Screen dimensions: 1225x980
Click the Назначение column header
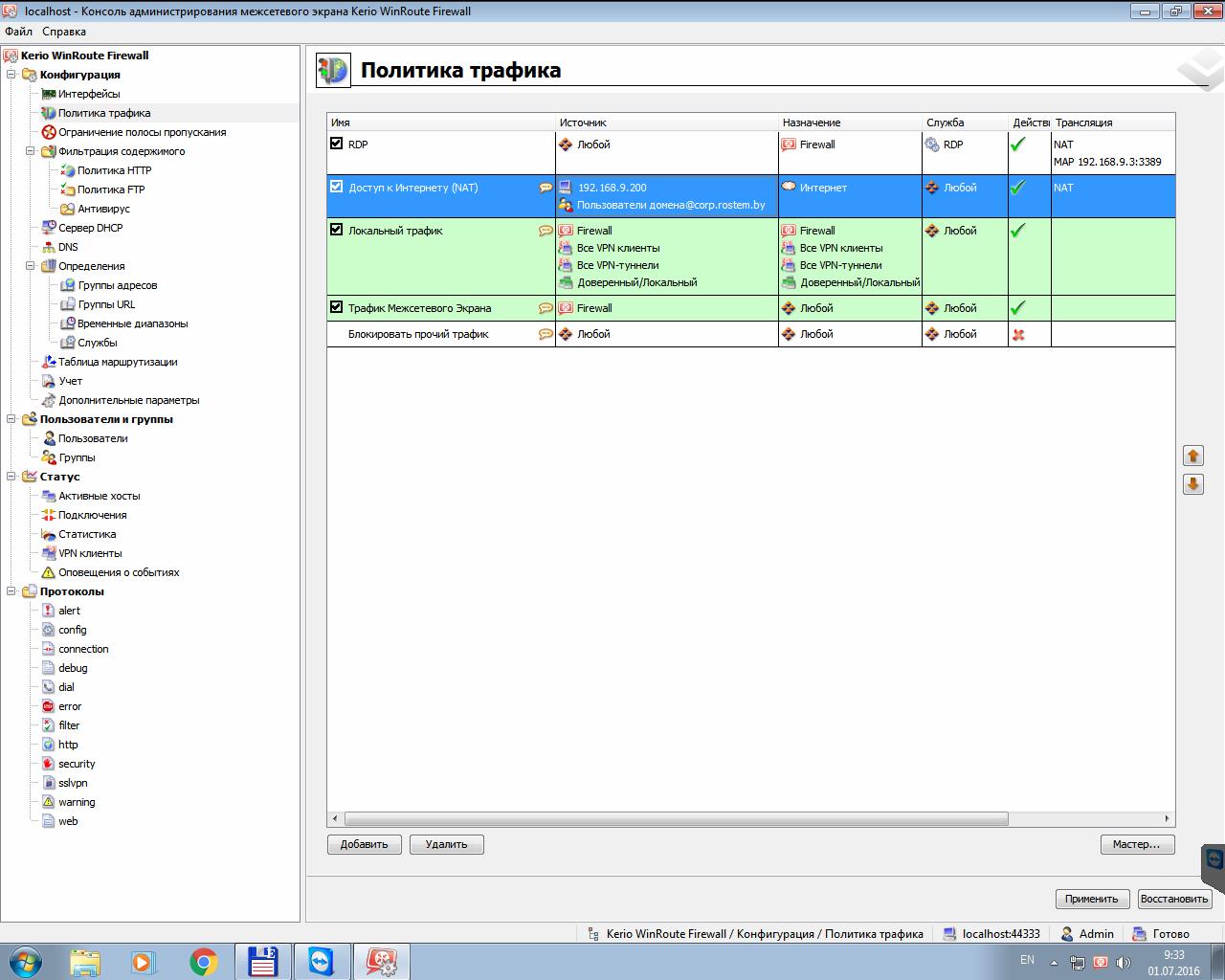click(851, 122)
